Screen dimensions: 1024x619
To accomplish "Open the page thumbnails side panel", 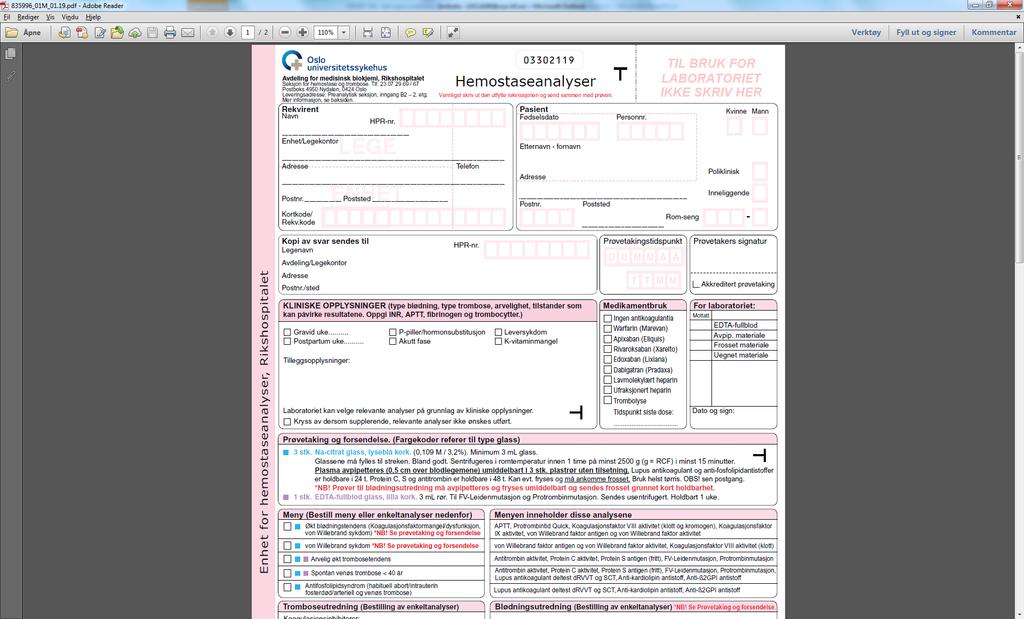I will click(10, 54).
